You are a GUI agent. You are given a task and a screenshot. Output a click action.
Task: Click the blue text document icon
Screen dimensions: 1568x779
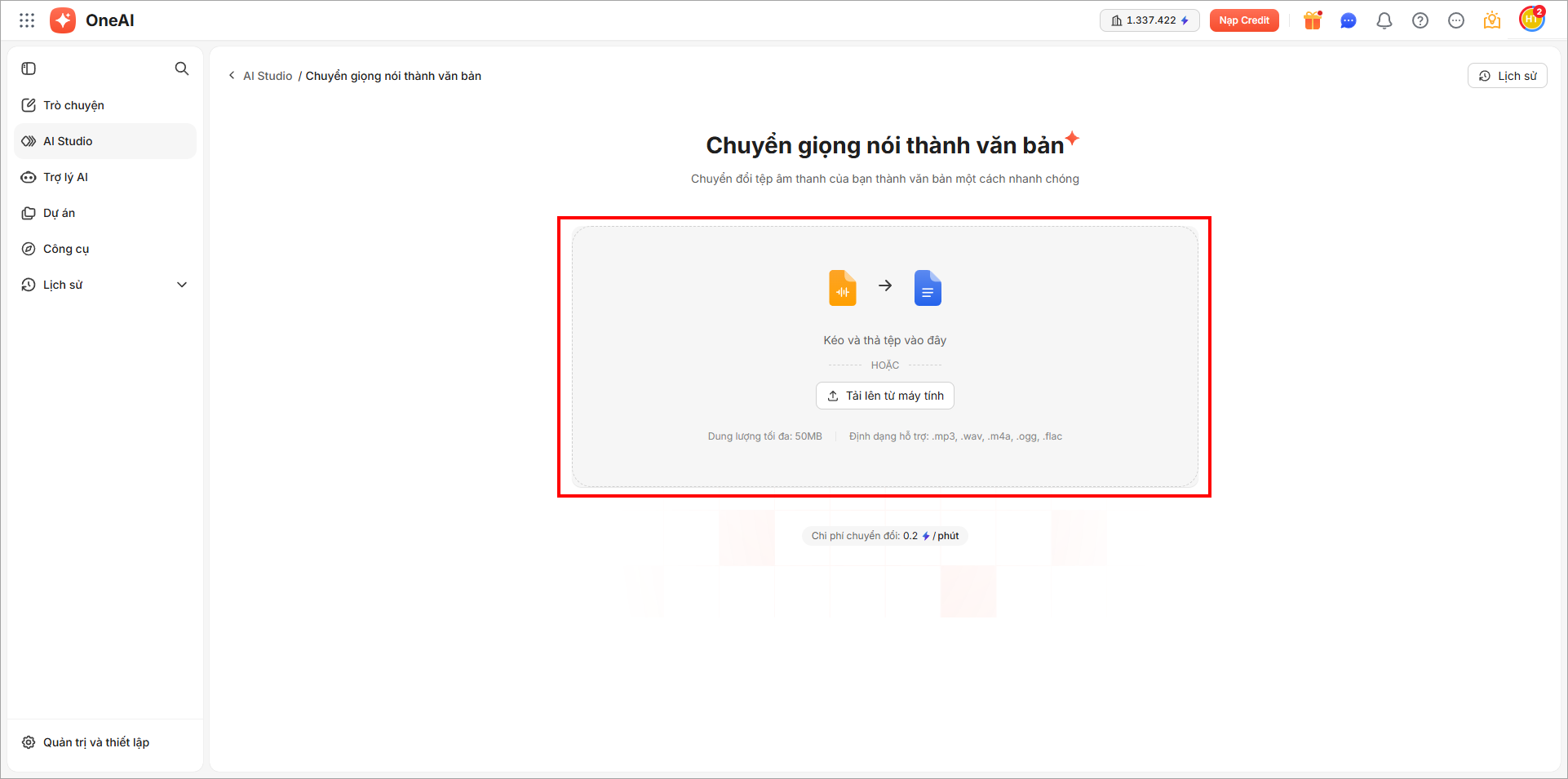coord(928,288)
